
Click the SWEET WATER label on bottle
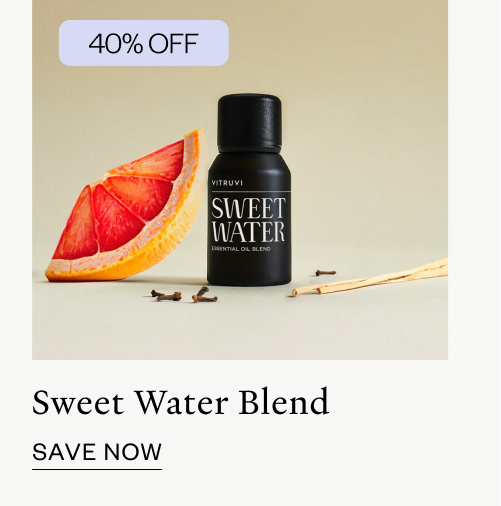(x=249, y=220)
